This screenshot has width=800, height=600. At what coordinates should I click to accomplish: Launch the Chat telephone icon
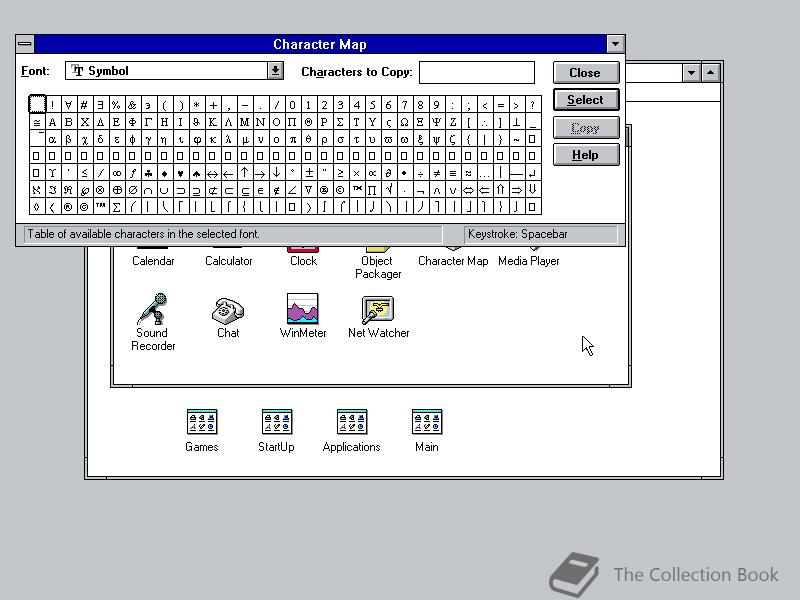(x=228, y=310)
